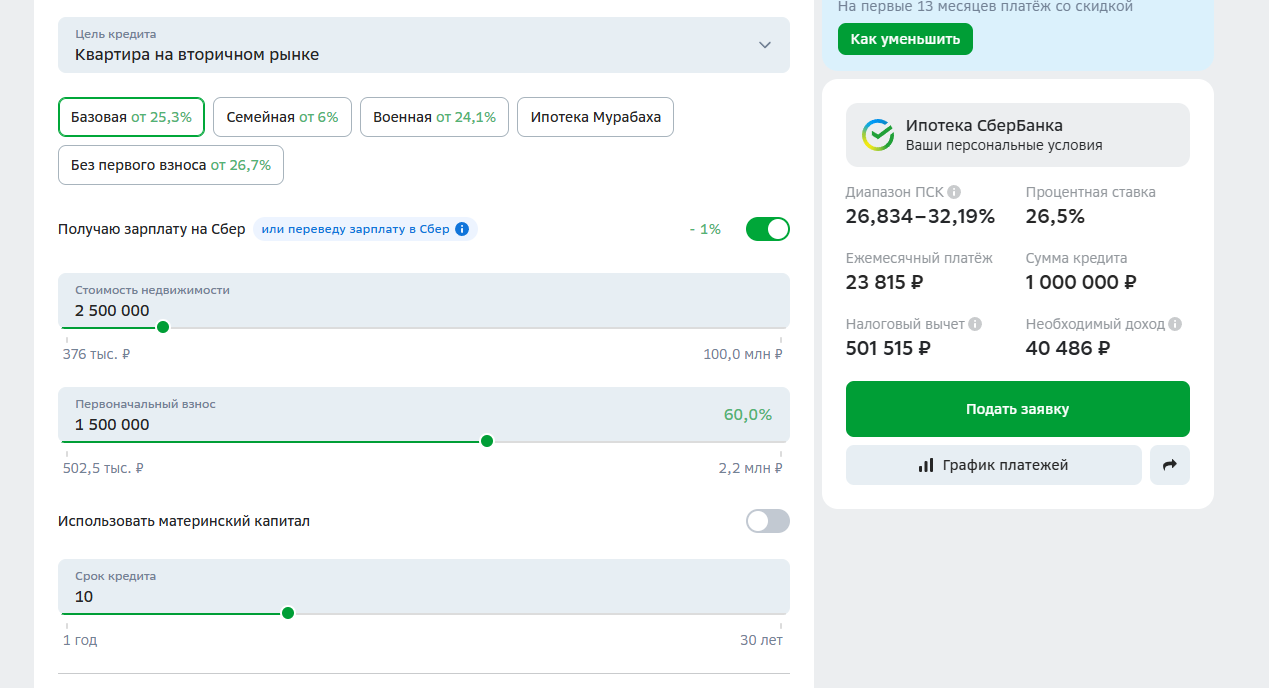Viewport: 1269px width, 688px height.
Task: Click the Стоимость недвижимости slider handle
Action: [163, 327]
